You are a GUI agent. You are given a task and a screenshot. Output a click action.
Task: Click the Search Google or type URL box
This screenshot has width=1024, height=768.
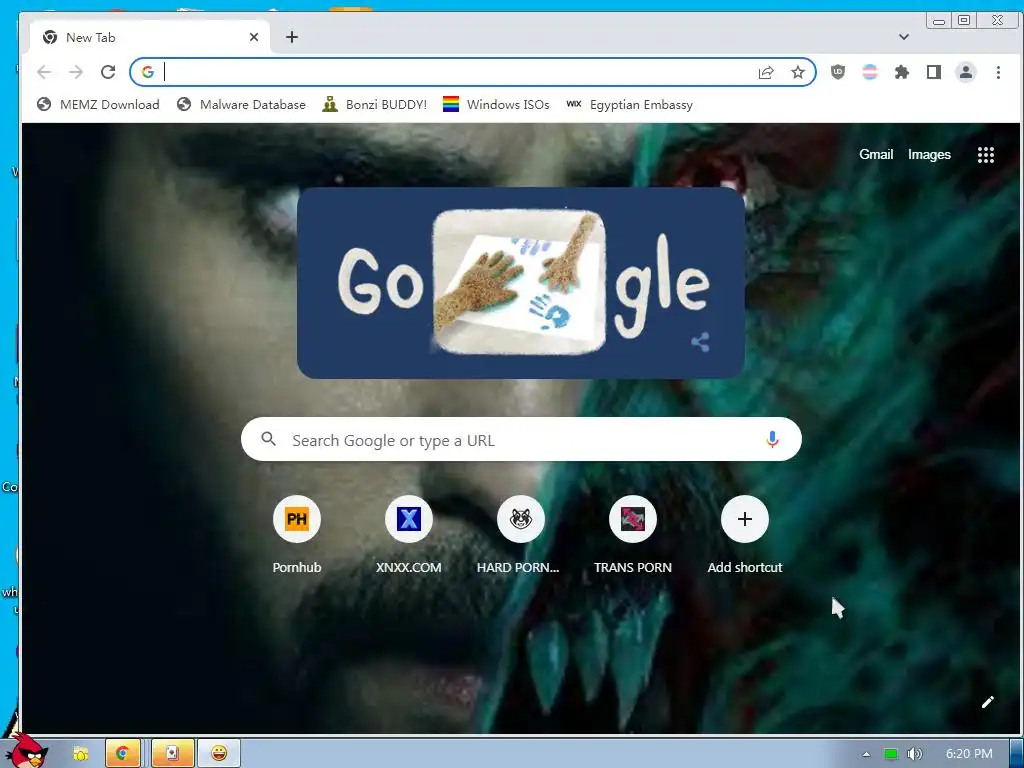[x=521, y=440]
